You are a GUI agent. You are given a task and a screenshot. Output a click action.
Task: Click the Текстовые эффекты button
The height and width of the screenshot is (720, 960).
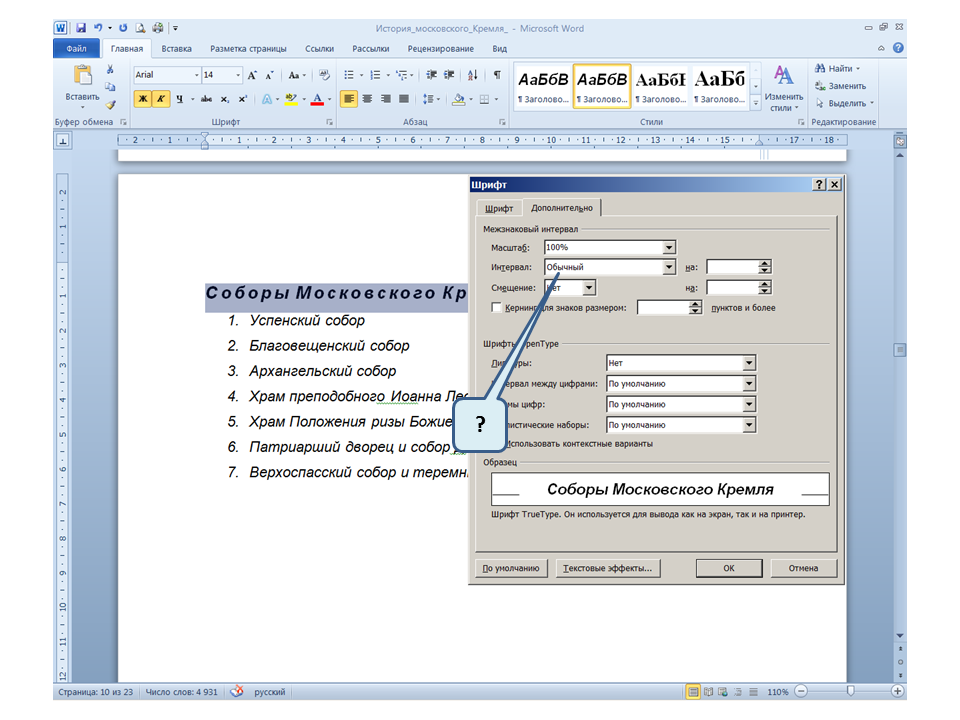607,568
